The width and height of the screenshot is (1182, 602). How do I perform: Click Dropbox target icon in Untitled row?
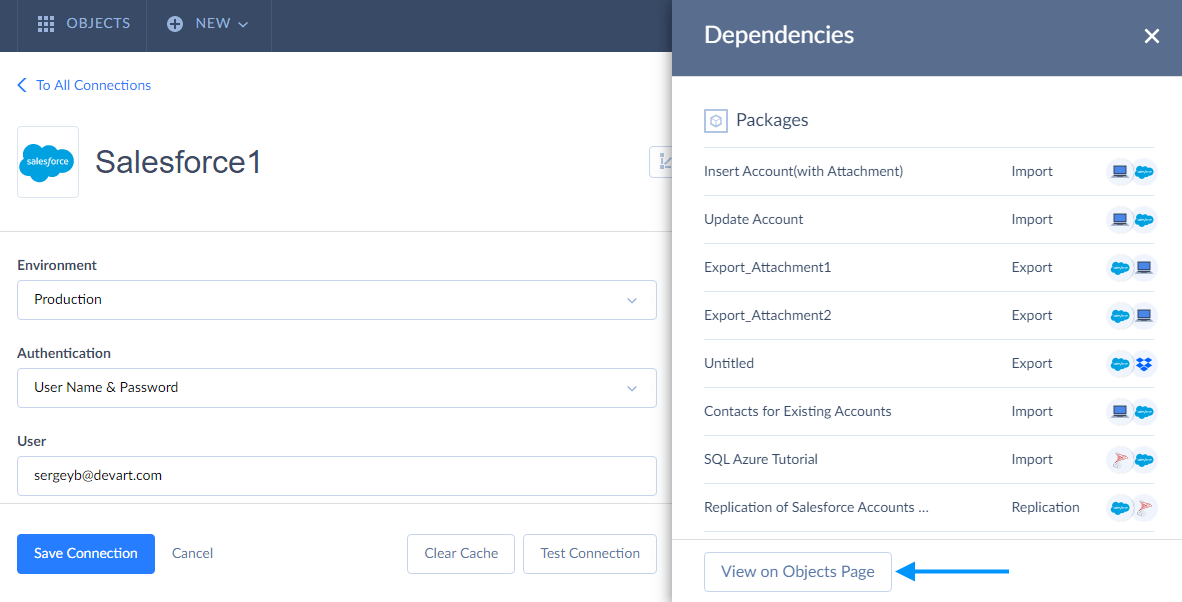(x=1144, y=364)
